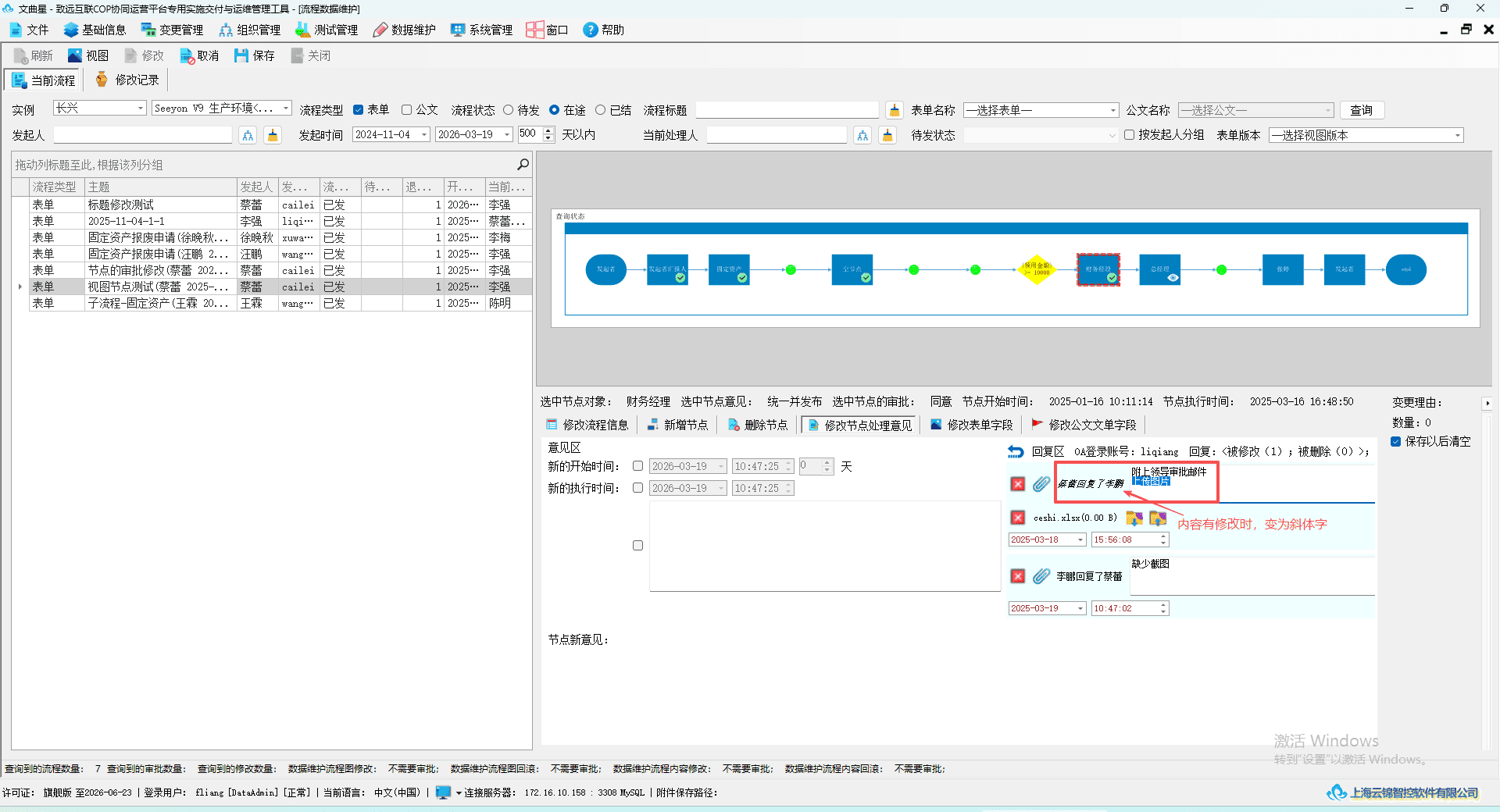The width and height of the screenshot is (1500, 812).
Task: Click the search magnifier above the process list
Action: 523,164
